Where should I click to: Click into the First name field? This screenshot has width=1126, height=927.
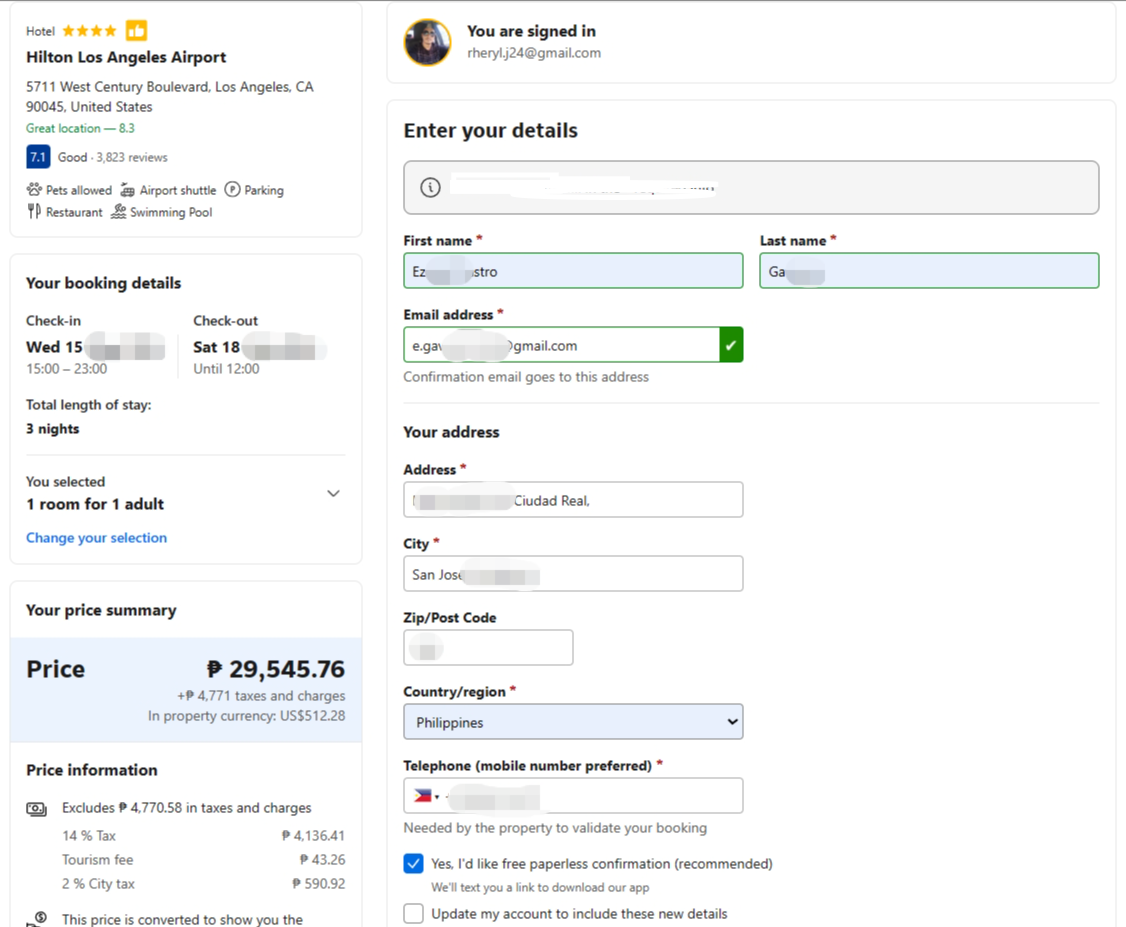[573, 271]
